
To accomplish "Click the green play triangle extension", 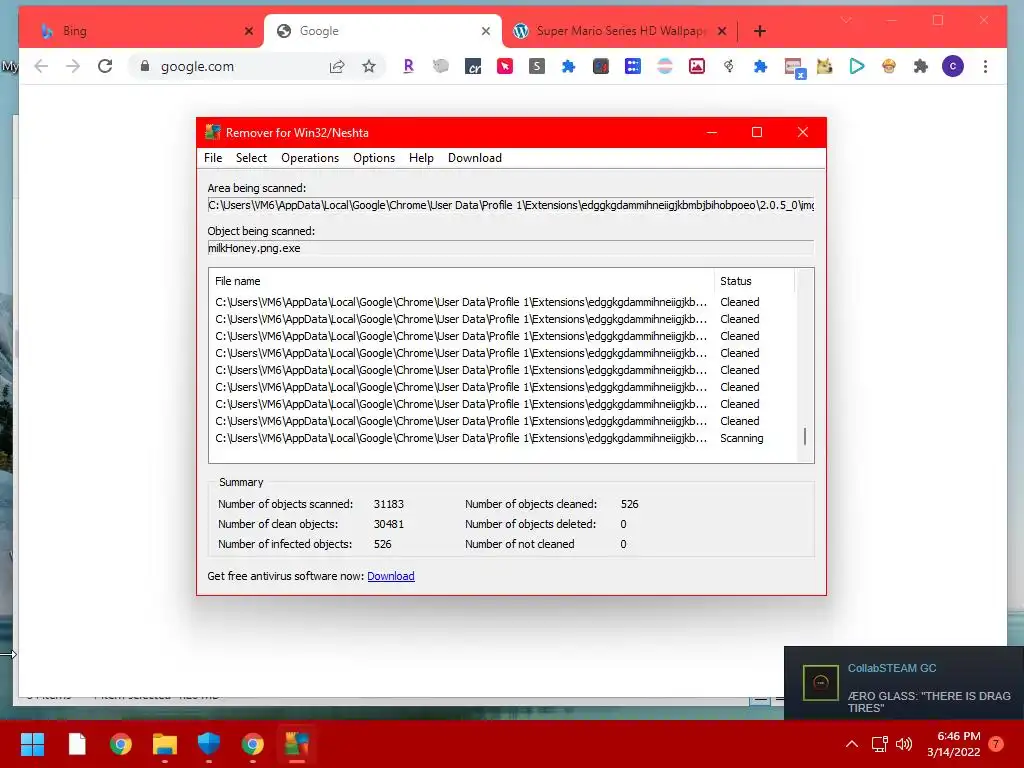I will tap(857, 66).
